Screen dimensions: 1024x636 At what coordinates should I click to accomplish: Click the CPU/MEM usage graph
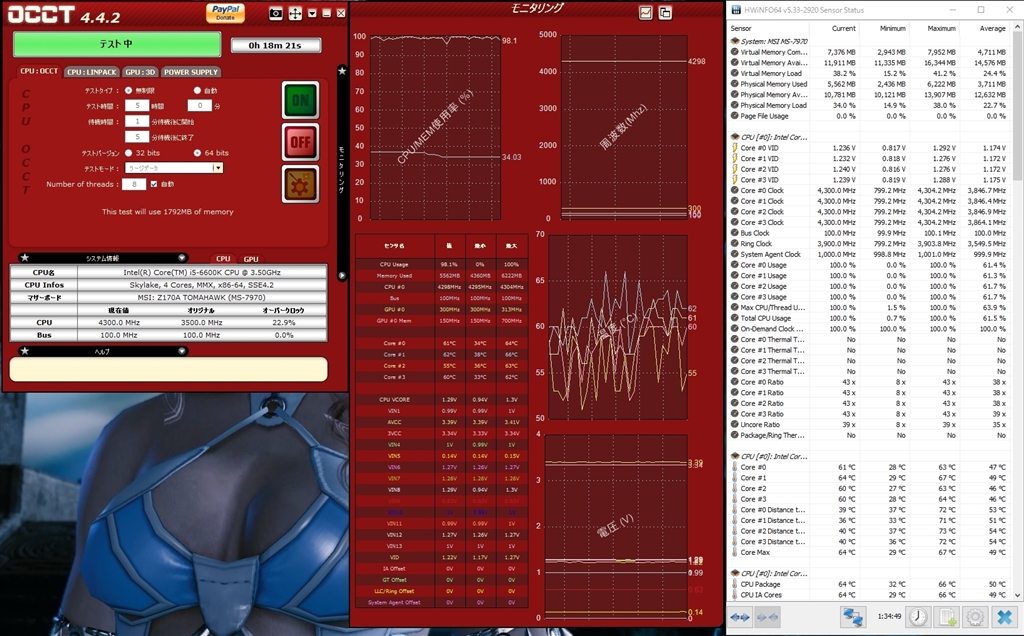point(436,127)
